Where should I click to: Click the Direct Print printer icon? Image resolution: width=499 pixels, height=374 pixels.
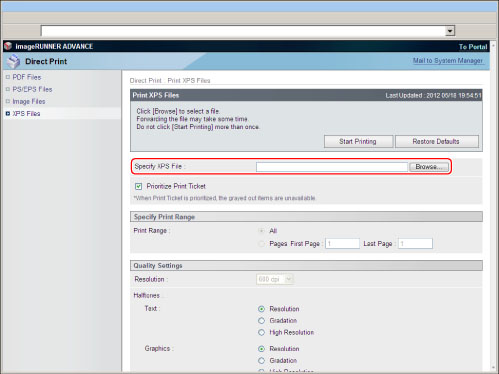[14, 61]
